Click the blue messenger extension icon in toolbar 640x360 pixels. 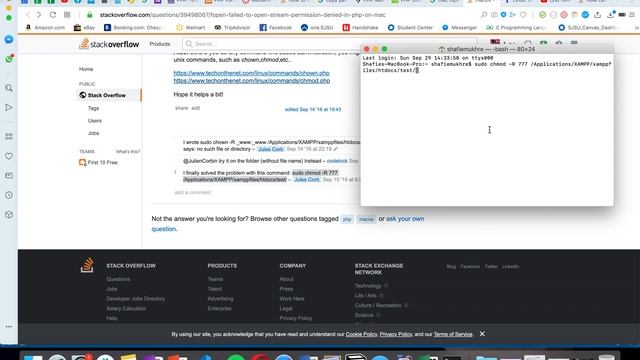click(x=585, y=15)
